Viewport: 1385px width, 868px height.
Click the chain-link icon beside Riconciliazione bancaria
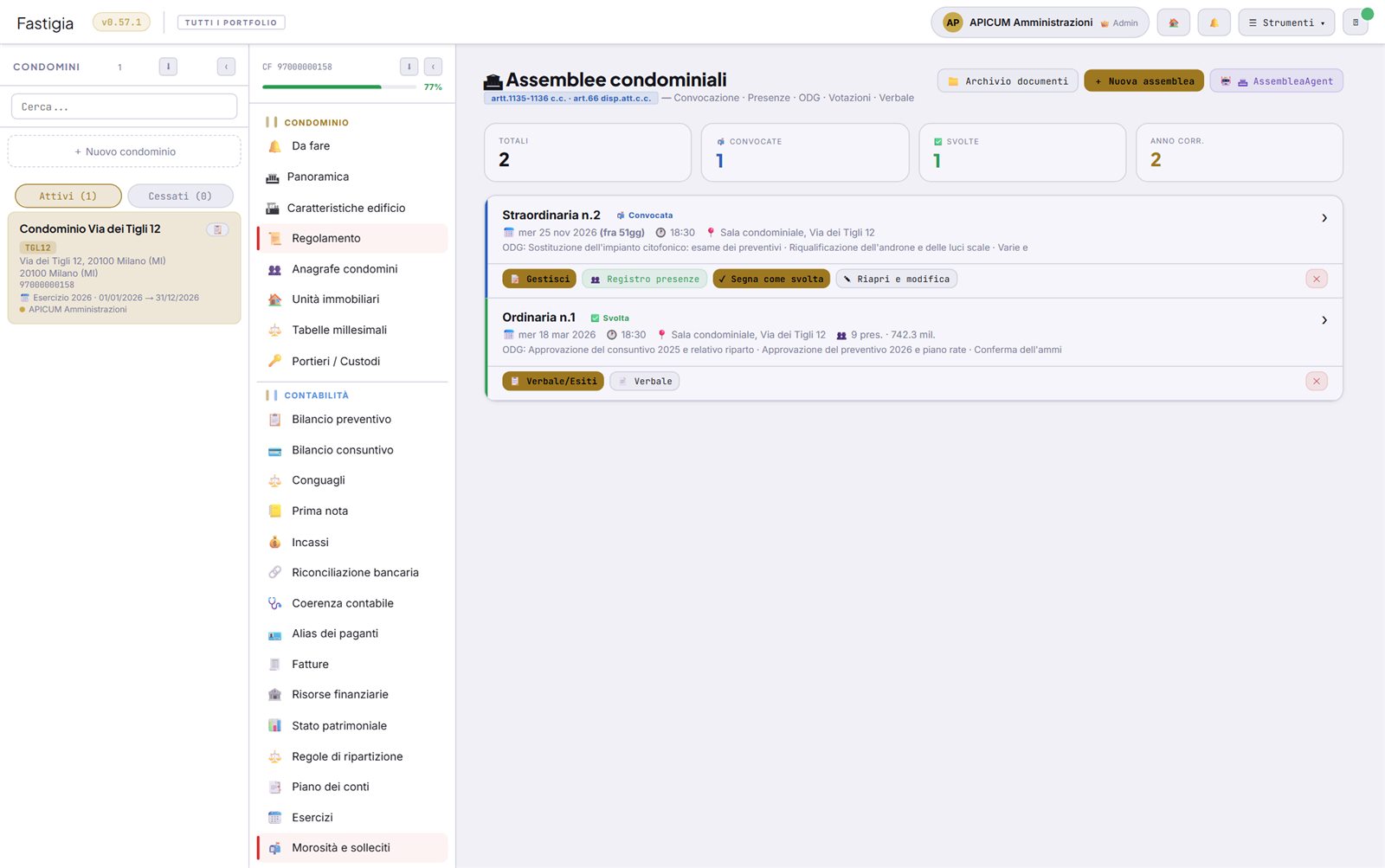(274, 572)
